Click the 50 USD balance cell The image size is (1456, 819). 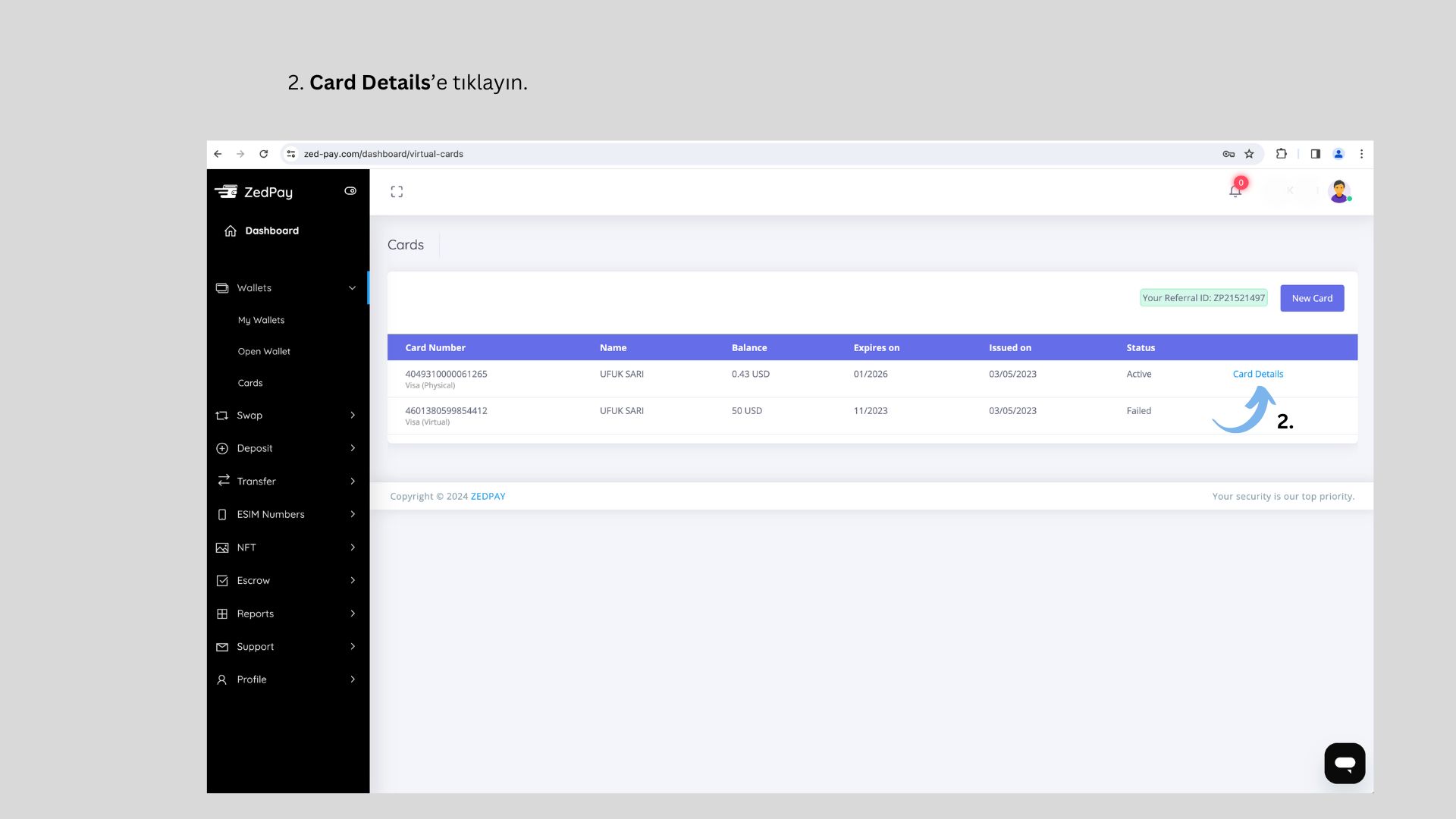click(747, 411)
